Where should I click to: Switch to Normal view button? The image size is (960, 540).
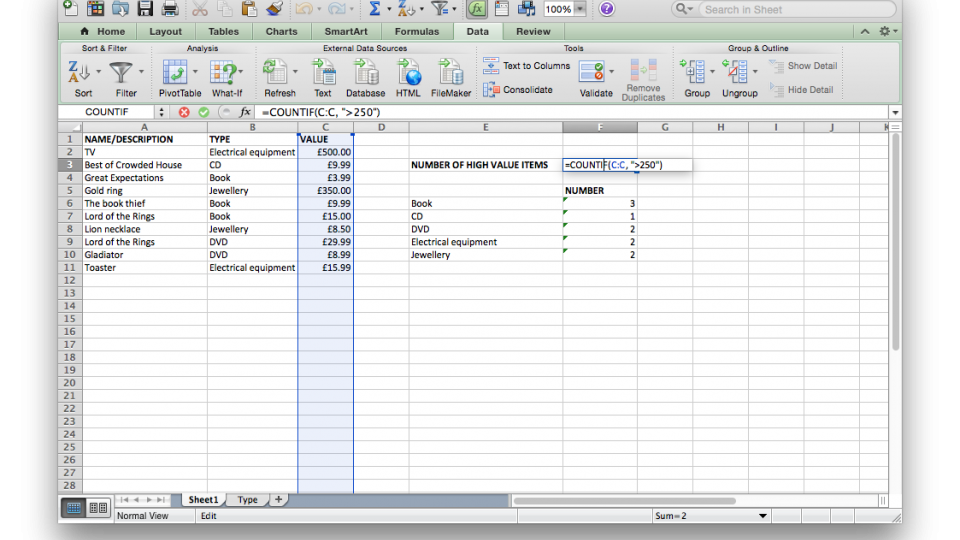(74, 508)
